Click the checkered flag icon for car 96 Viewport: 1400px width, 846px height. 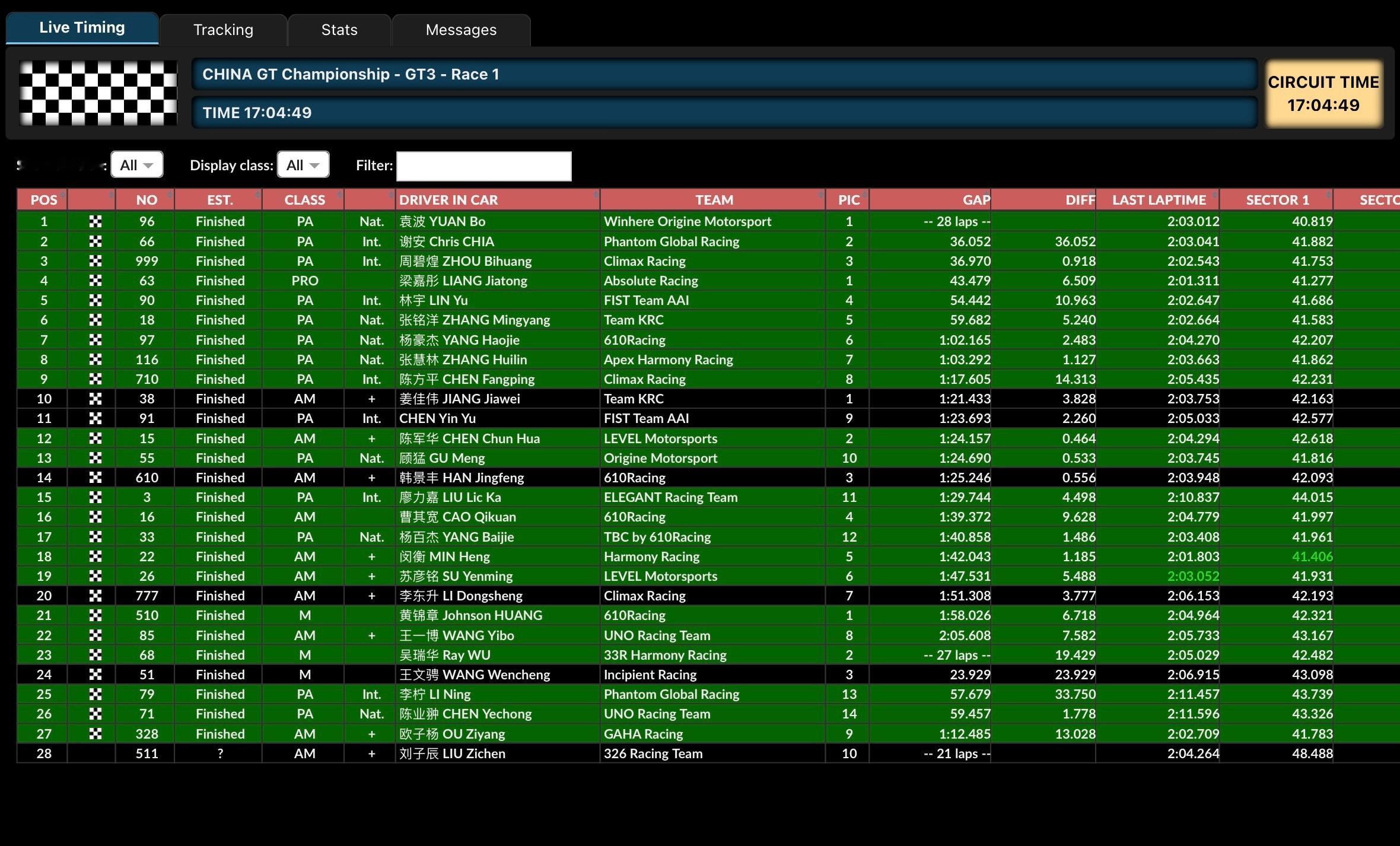click(x=95, y=222)
